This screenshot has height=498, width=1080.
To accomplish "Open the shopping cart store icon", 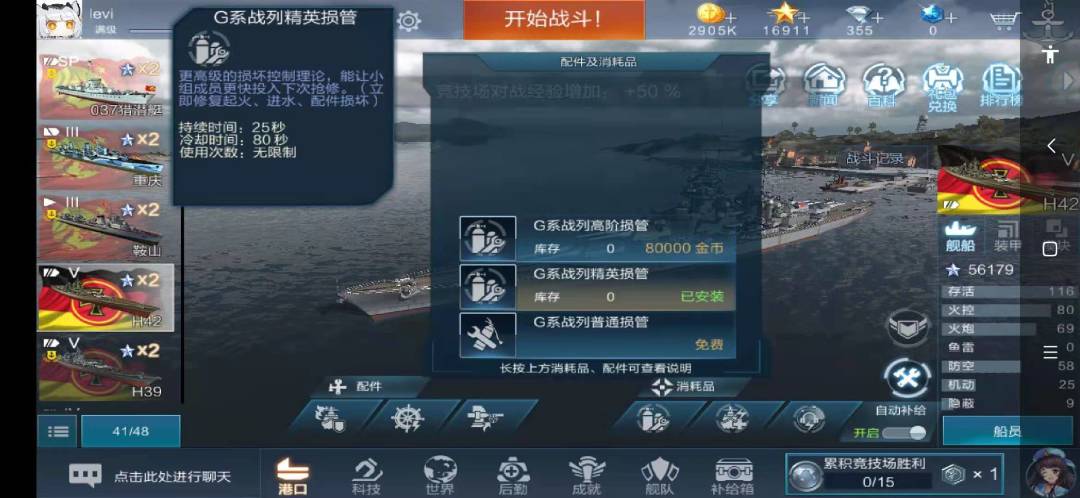I will 1005,21.
